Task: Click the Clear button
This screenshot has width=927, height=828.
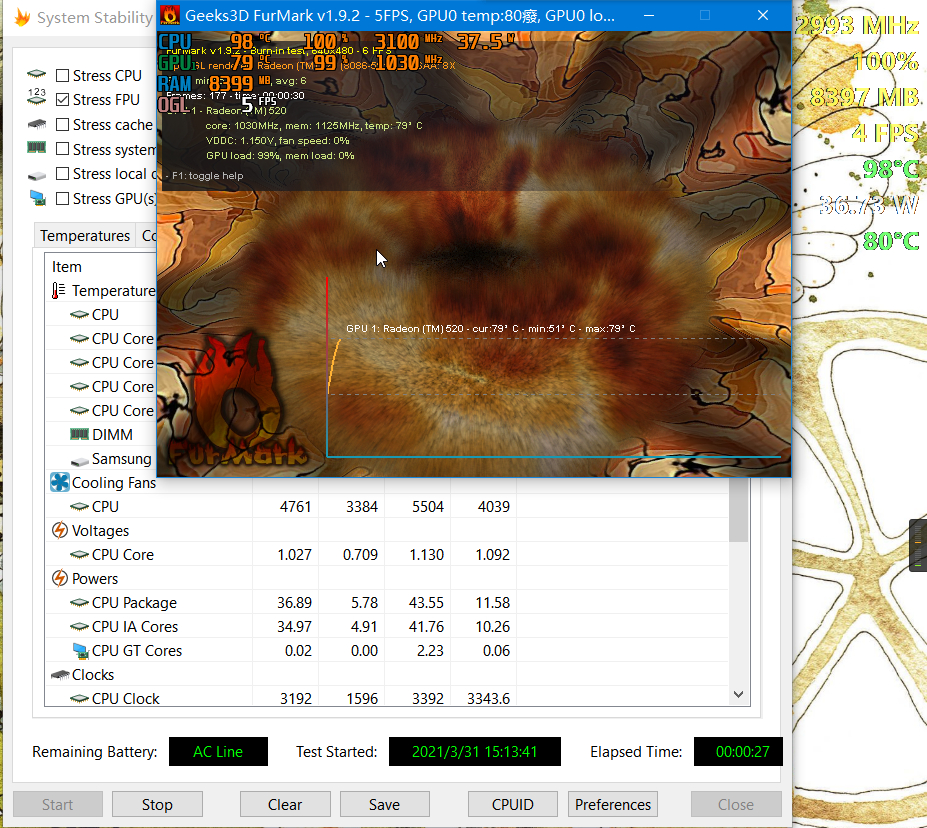Action: (285, 804)
